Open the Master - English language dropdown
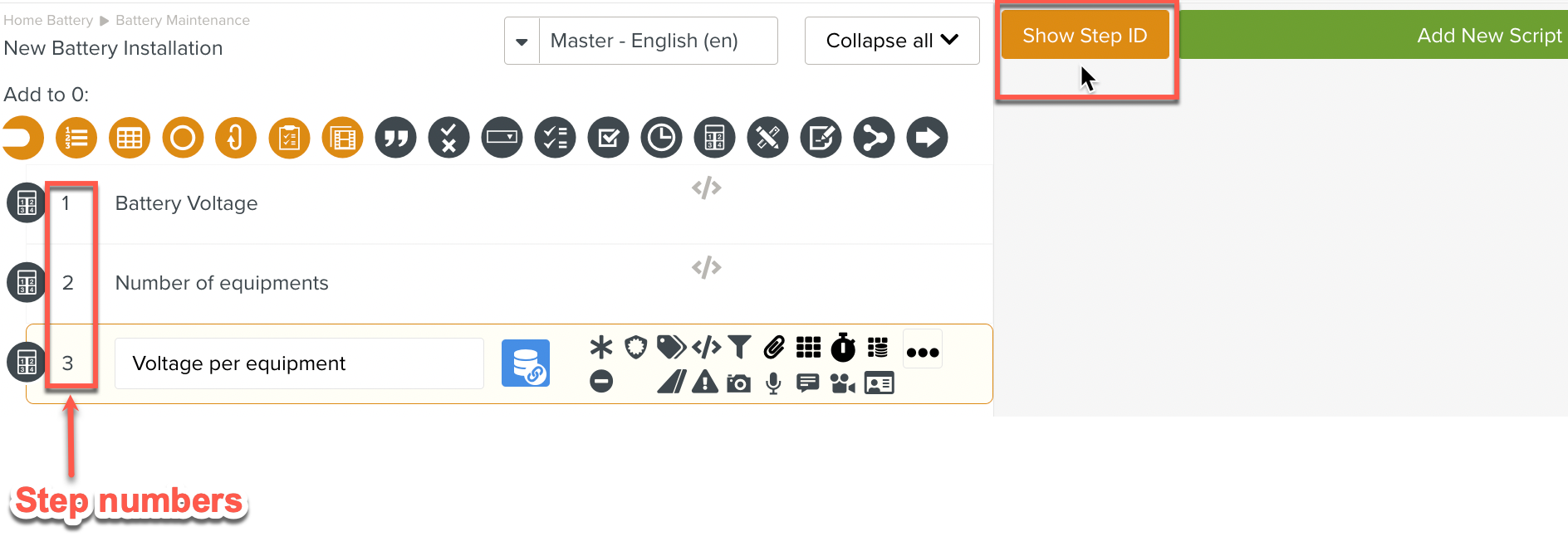The height and width of the screenshot is (551, 1568). coord(522,41)
